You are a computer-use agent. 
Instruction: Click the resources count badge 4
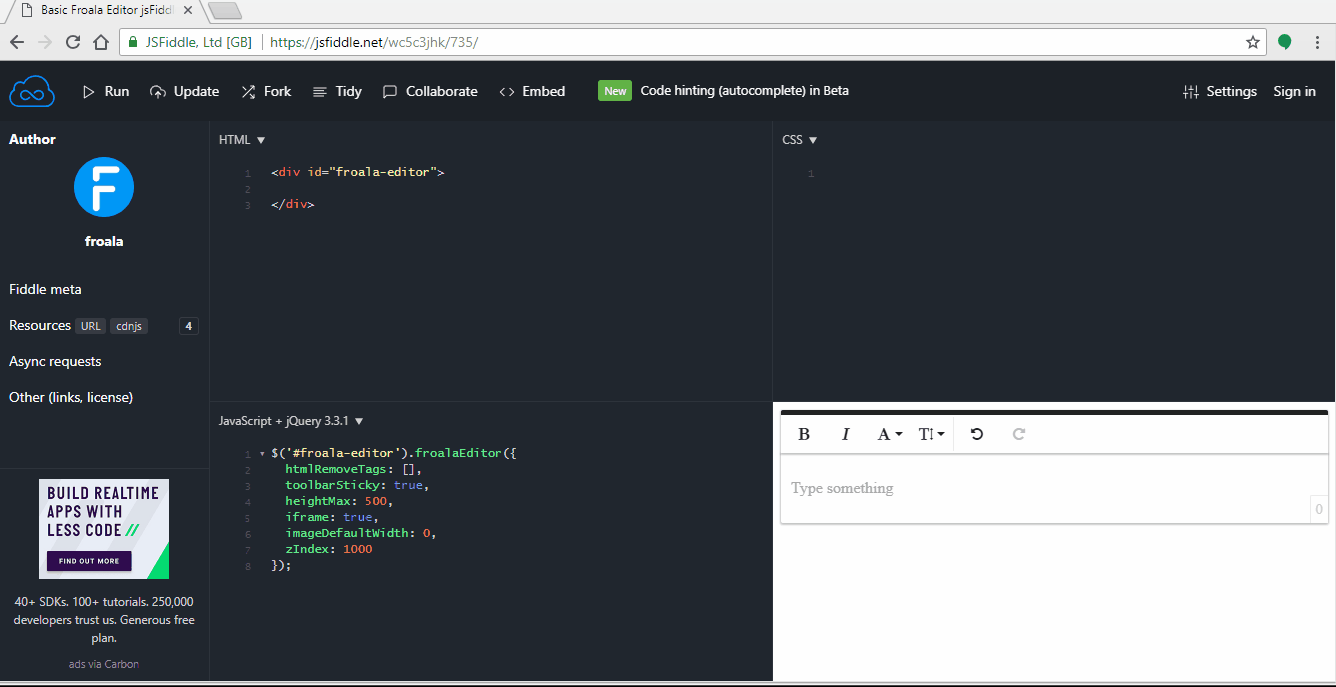188,326
